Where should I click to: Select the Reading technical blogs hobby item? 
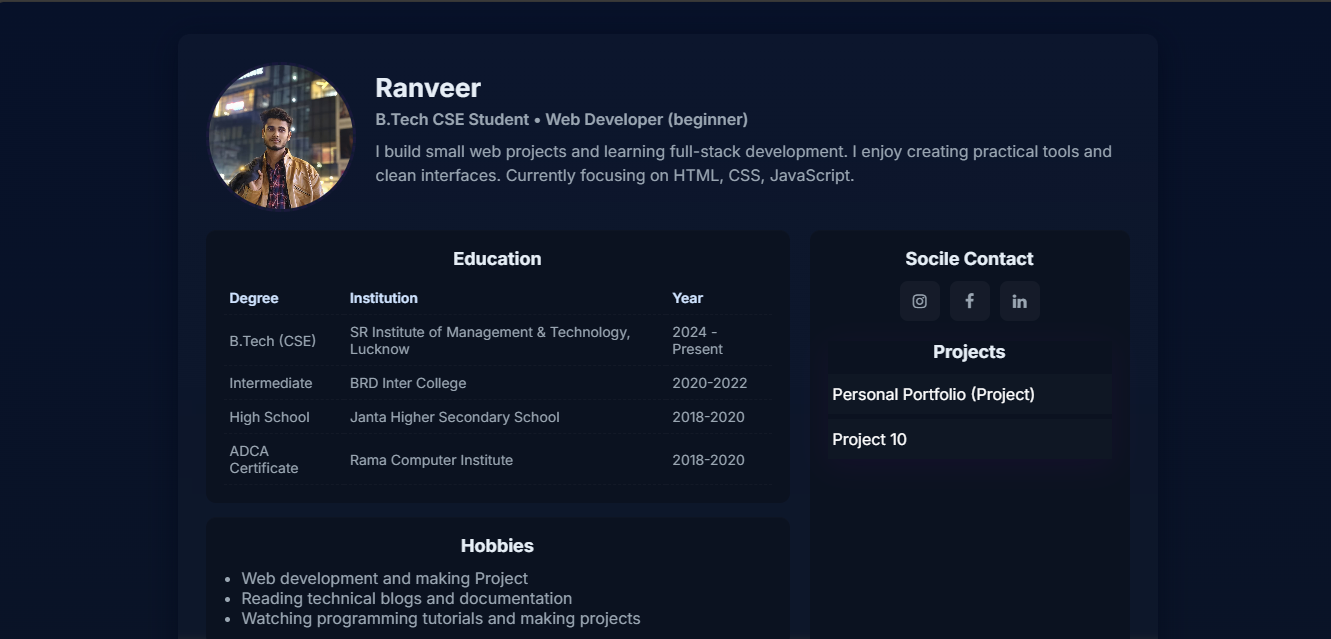[x=406, y=598]
